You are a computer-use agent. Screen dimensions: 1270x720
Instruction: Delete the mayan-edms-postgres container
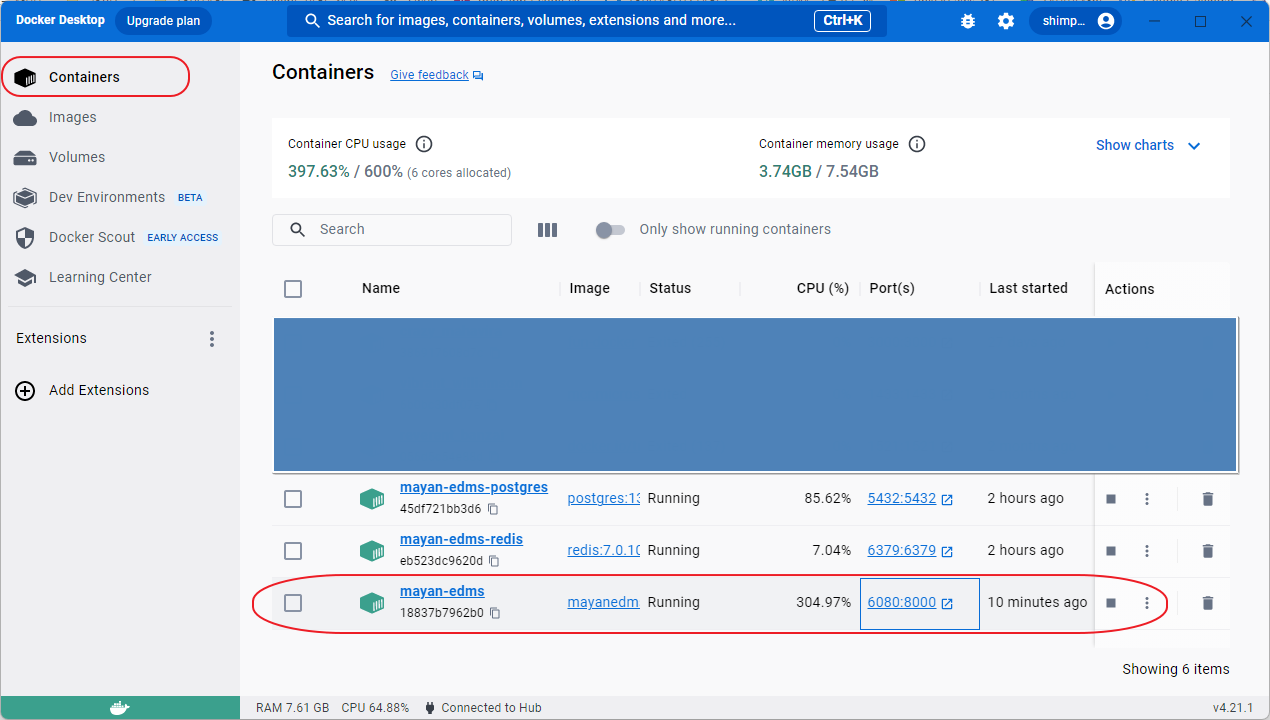[1207, 499]
